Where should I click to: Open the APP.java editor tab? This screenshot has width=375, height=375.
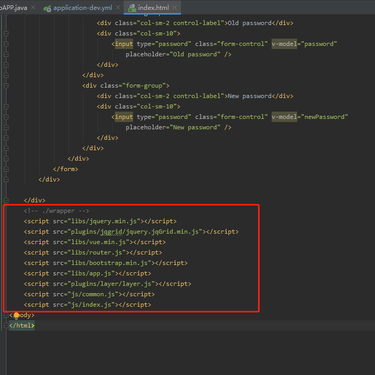click(13, 7)
